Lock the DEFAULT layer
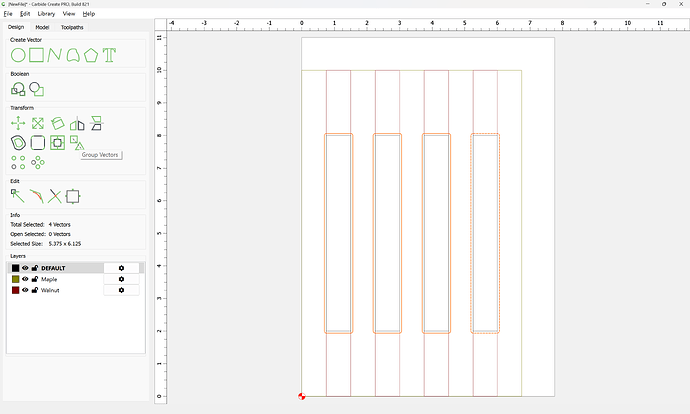Image resolution: width=690 pixels, height=414 pixels. pos(35,268)
